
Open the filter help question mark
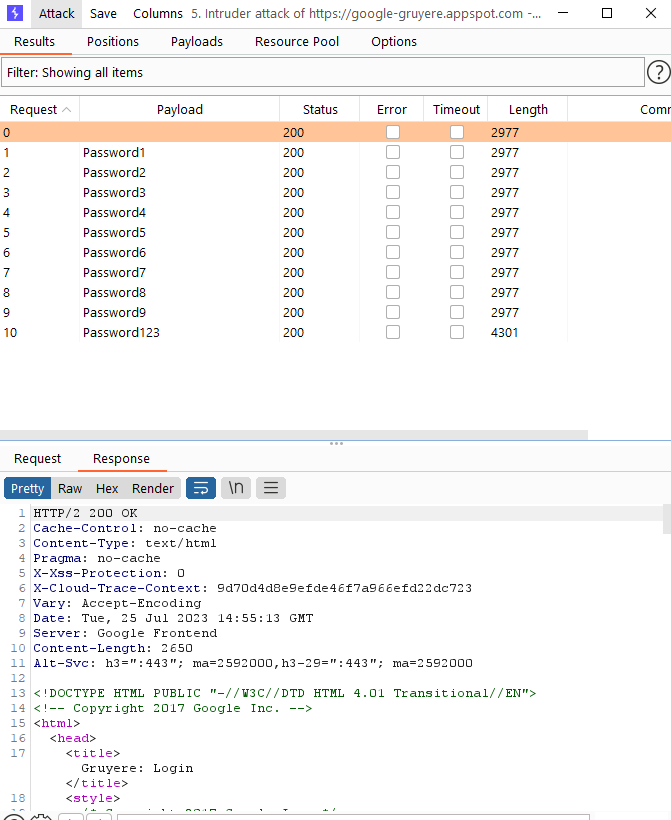[658, 72]
